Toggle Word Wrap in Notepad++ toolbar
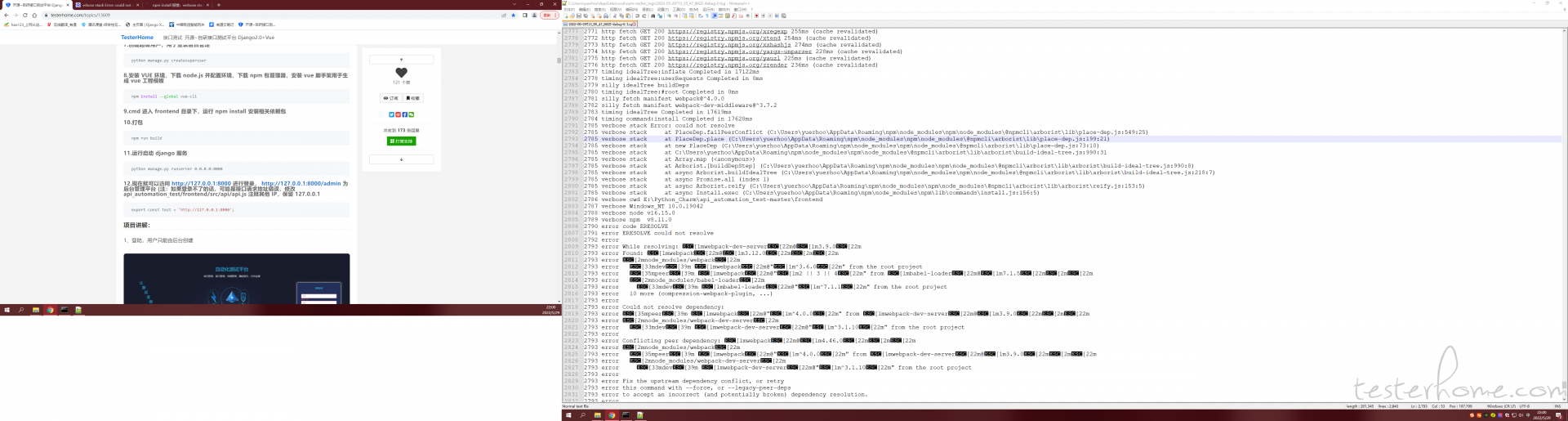Image resolution: width=1568 pixels, height=421 pixels. coord(701,16)
